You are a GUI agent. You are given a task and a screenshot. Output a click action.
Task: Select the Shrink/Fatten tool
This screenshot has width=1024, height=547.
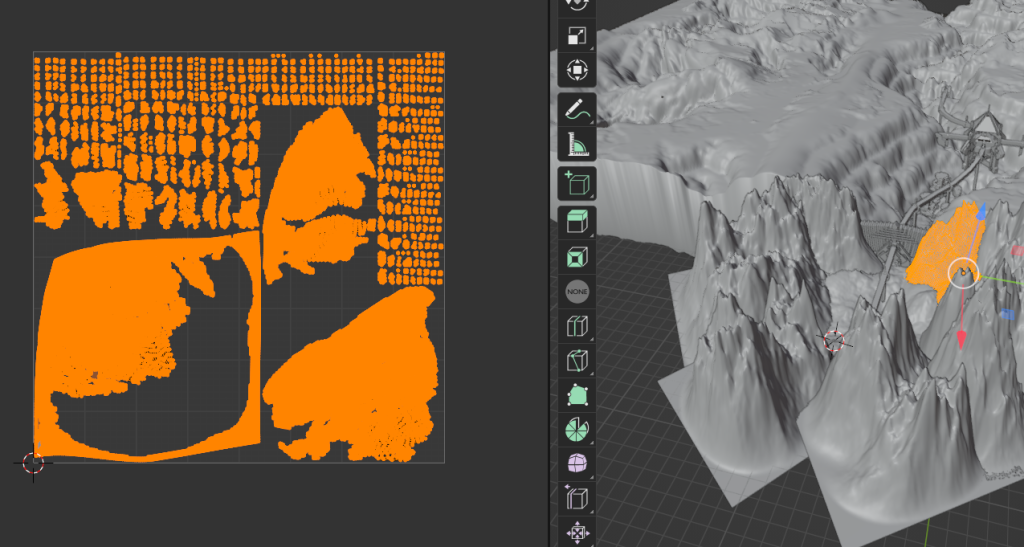tap(577, 533)
